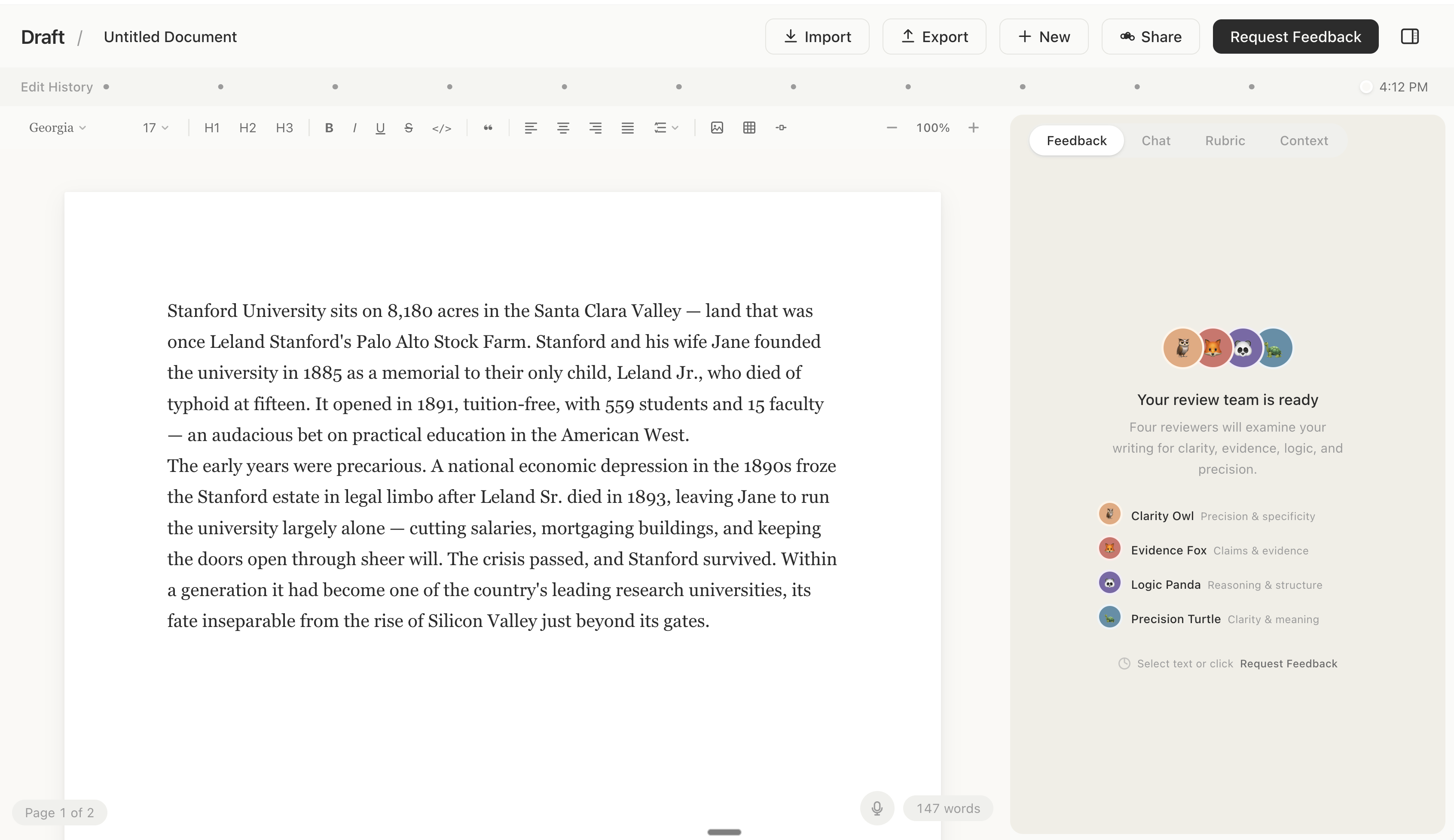Insert a blockquote
The width and height of the screenshot is (1454, 840).
pos(488,128)
